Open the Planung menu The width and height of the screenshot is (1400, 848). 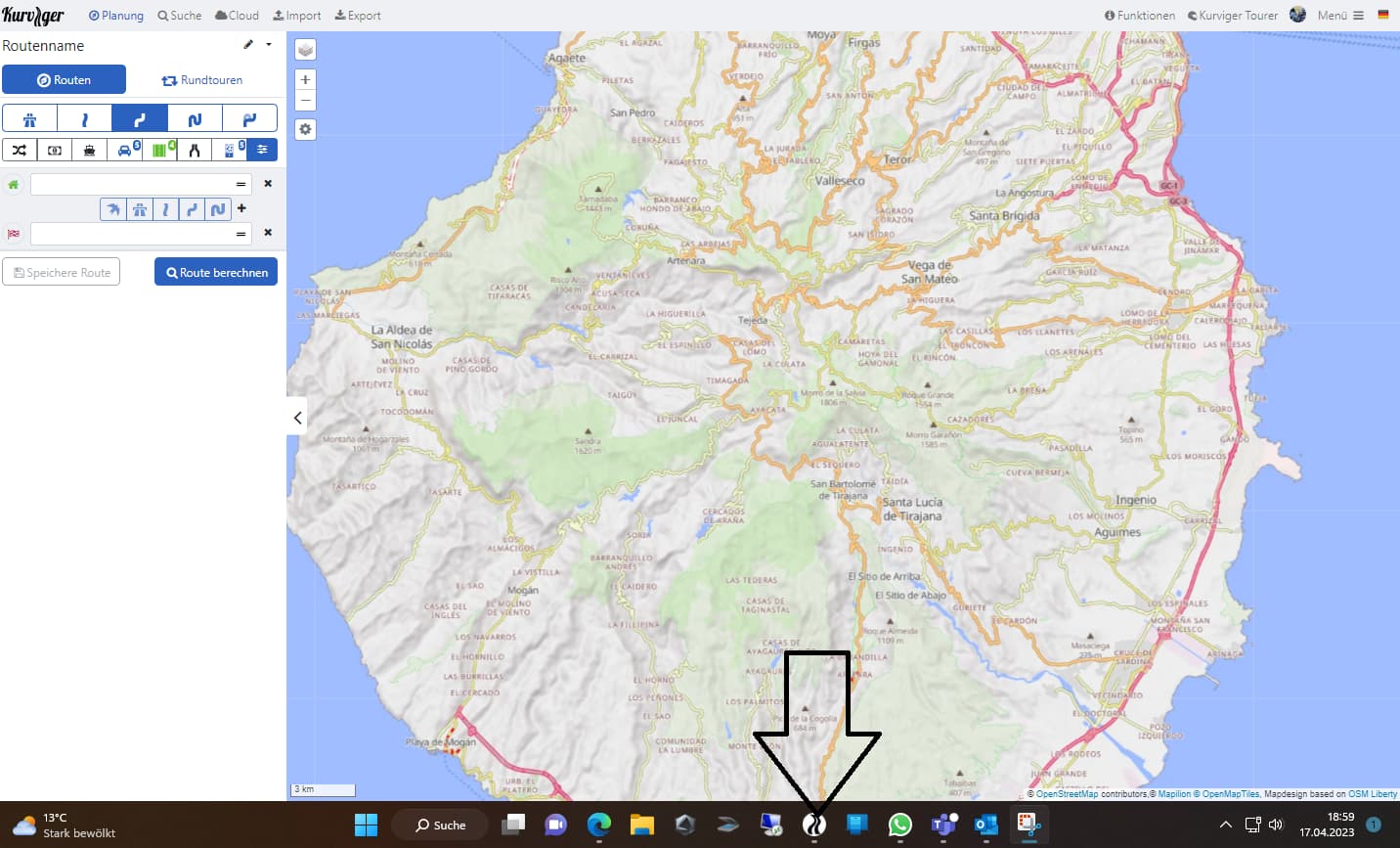click(x=116, y=16)
